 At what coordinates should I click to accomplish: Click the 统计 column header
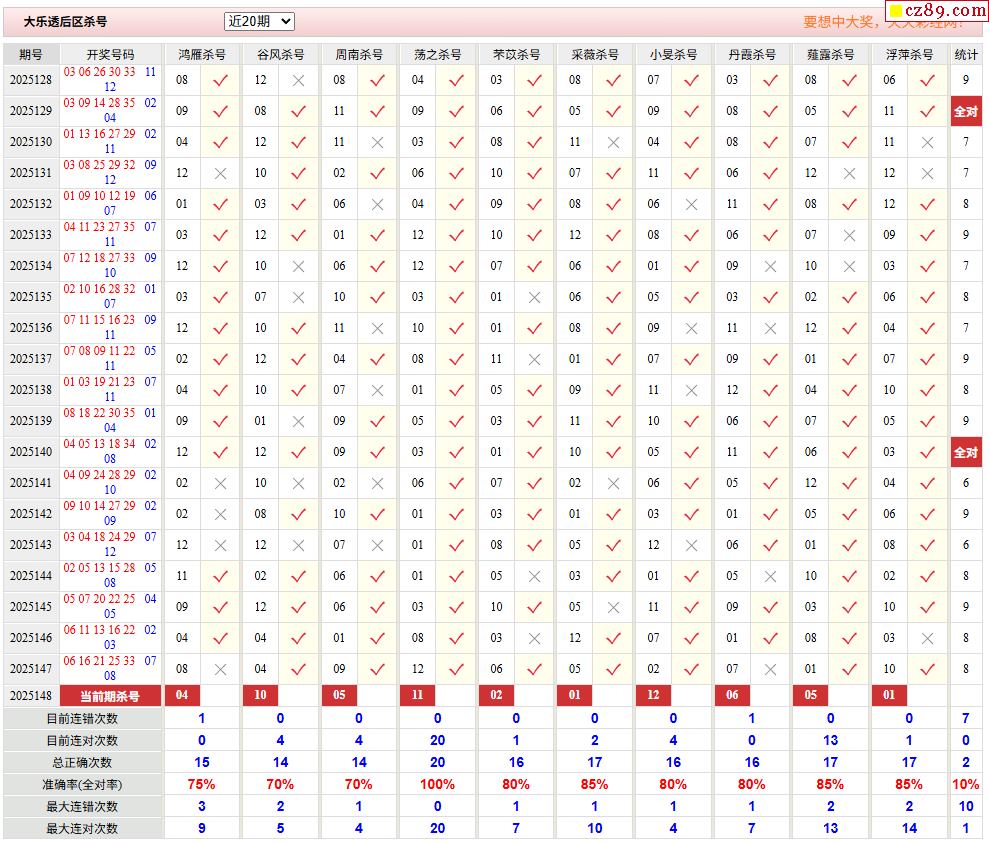[x=965, y=54]
